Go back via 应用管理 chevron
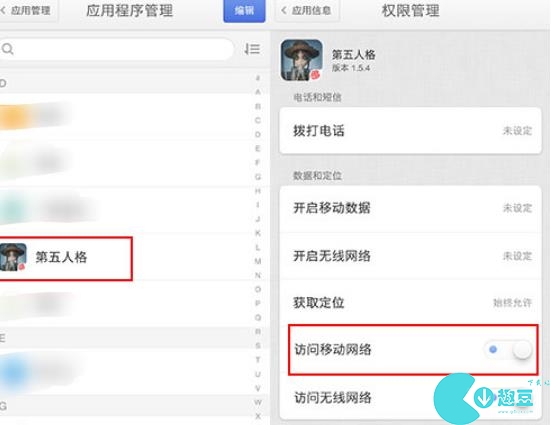The width and height of the screenshot is (551, 425). [3, 11]
